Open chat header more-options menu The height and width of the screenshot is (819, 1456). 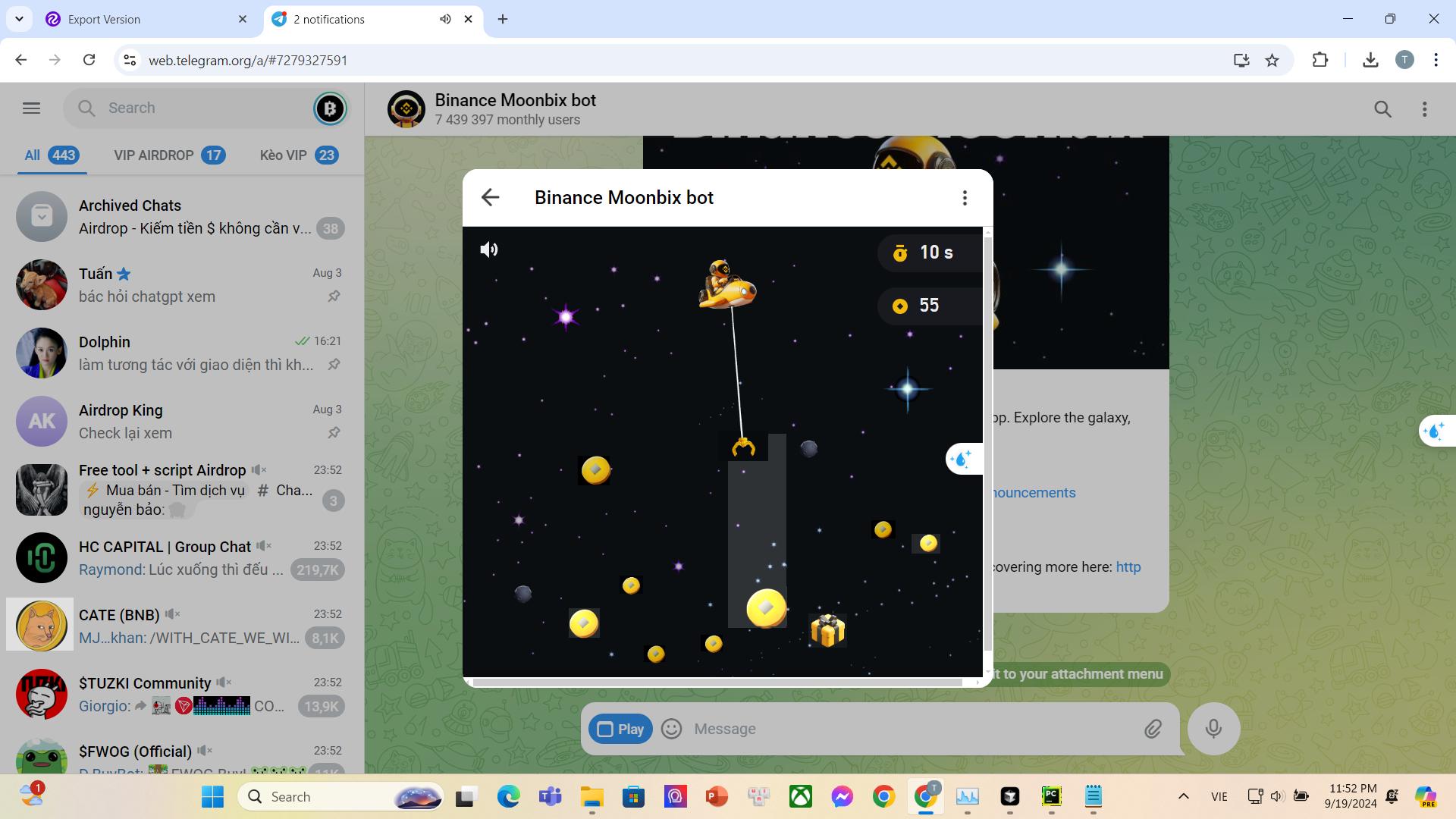[1424, 109]
